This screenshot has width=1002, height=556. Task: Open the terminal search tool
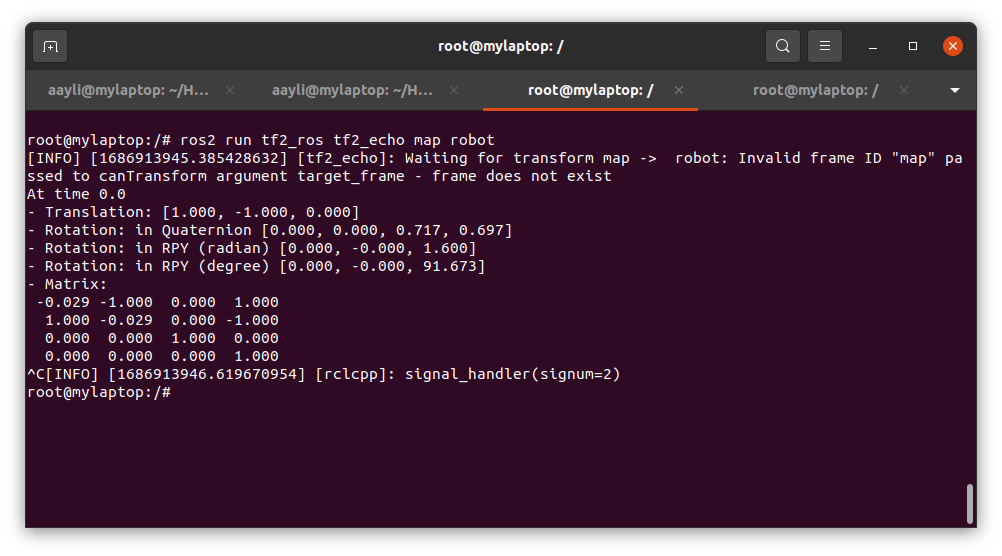(782, 46)
